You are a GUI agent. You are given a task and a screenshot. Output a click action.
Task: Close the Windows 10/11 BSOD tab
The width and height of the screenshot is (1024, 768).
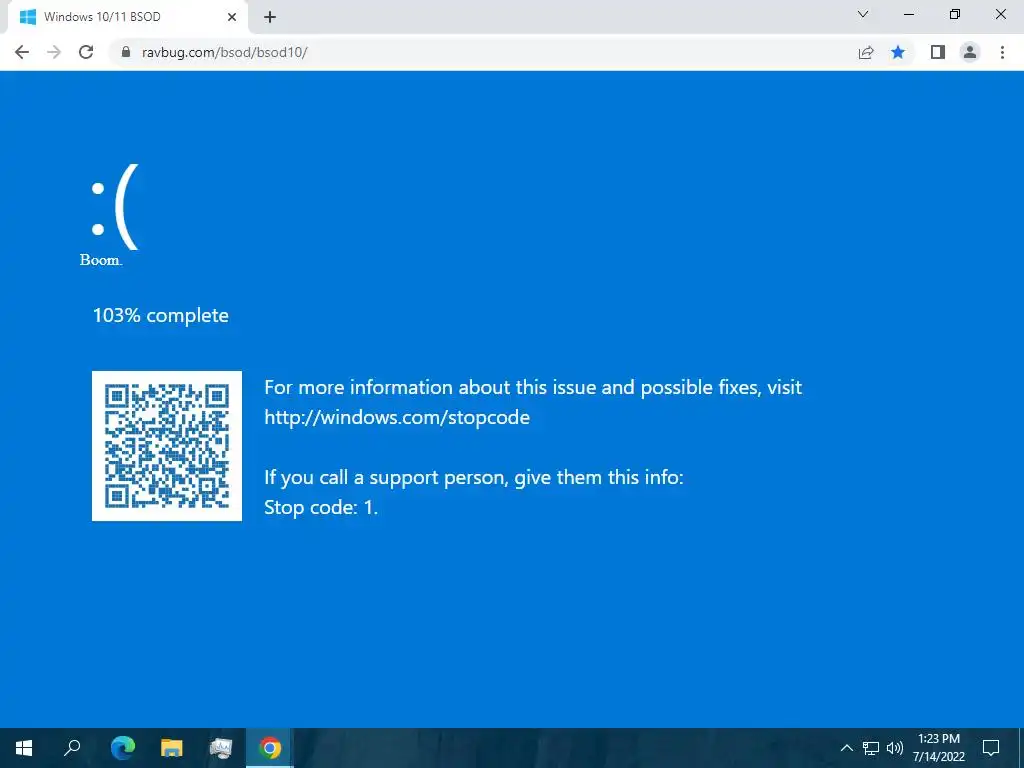click(232, 17)
